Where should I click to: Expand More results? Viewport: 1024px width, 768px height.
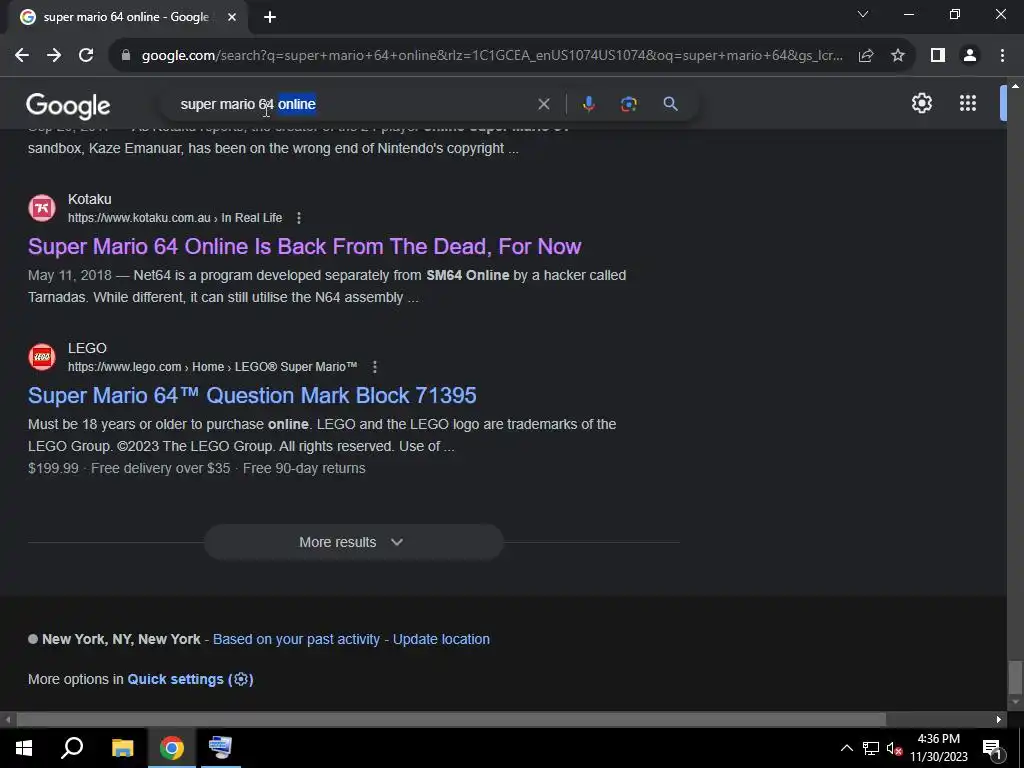click(x=353, y=542)
